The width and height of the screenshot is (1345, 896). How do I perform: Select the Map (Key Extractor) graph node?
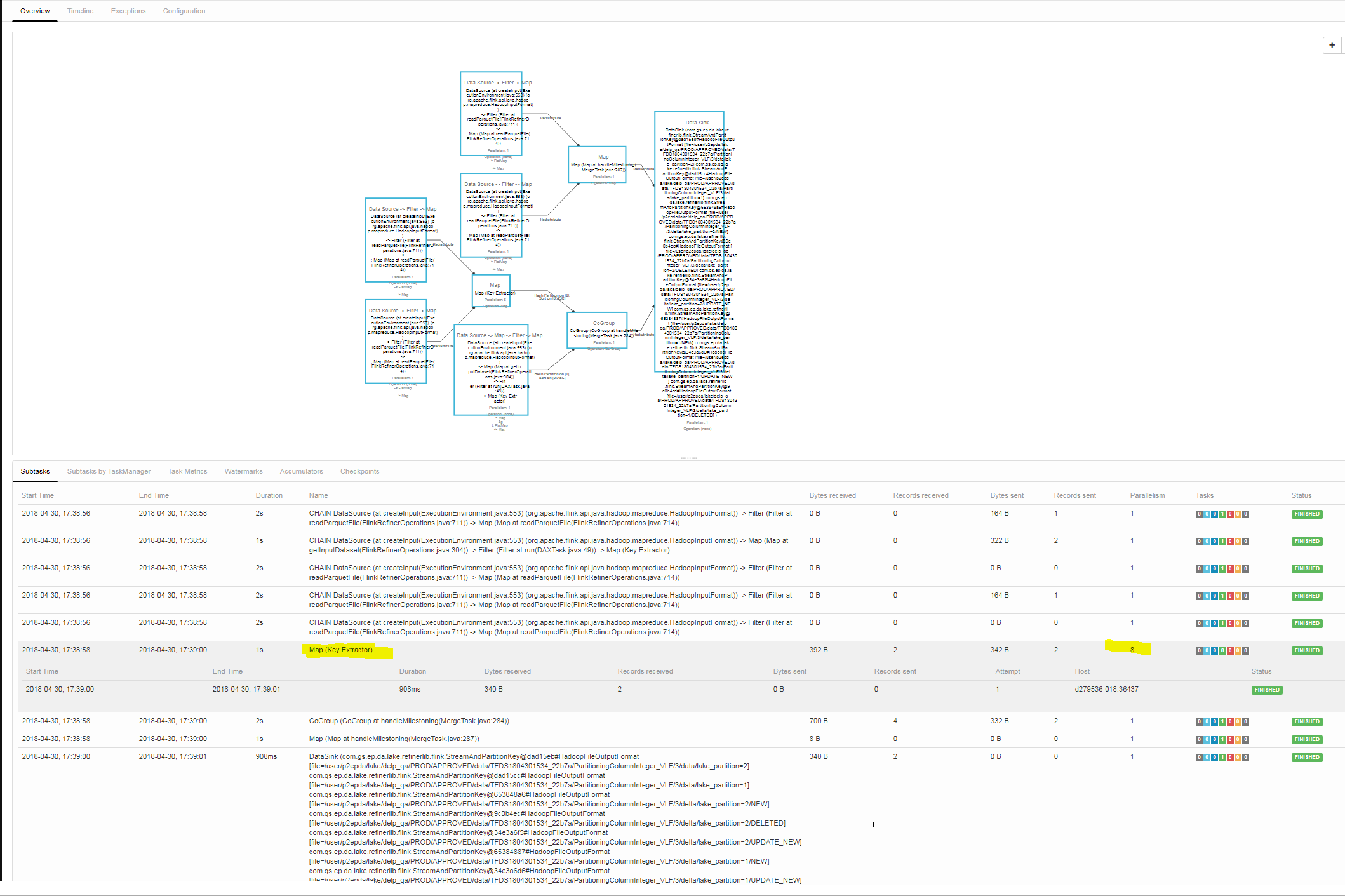point(491,291)
